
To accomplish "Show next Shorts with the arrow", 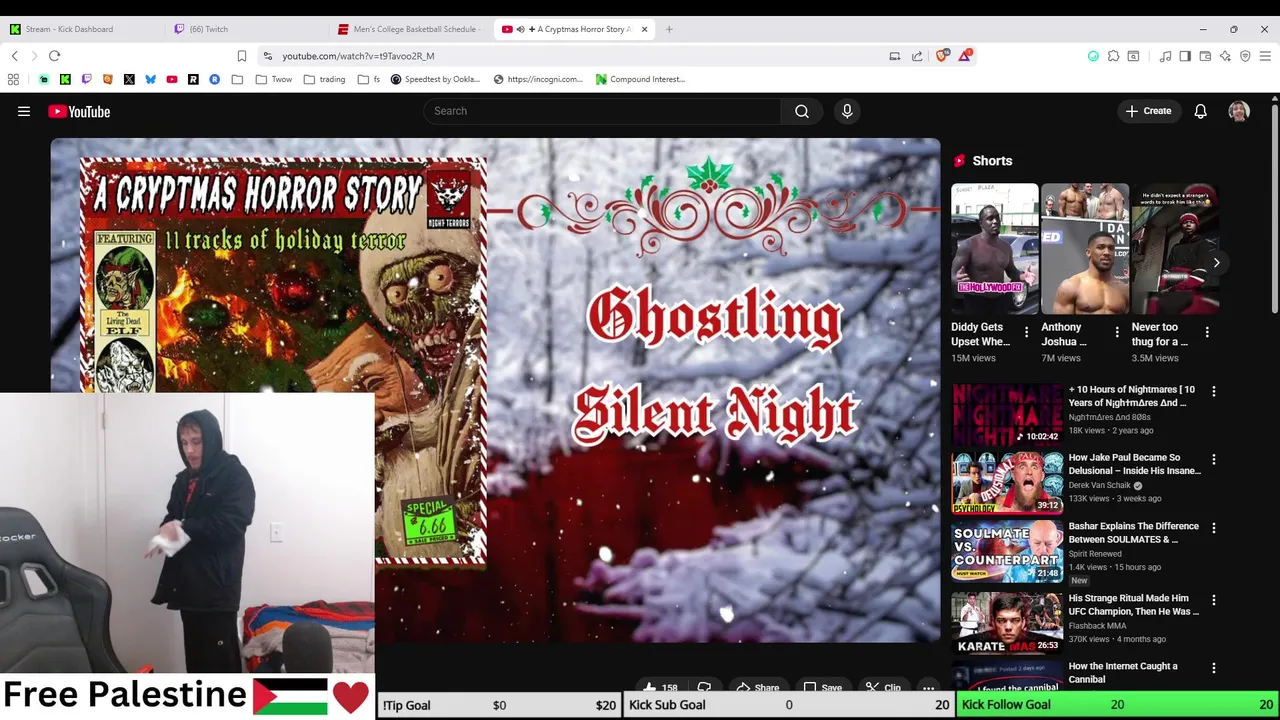I will (x=1216, y=263).
